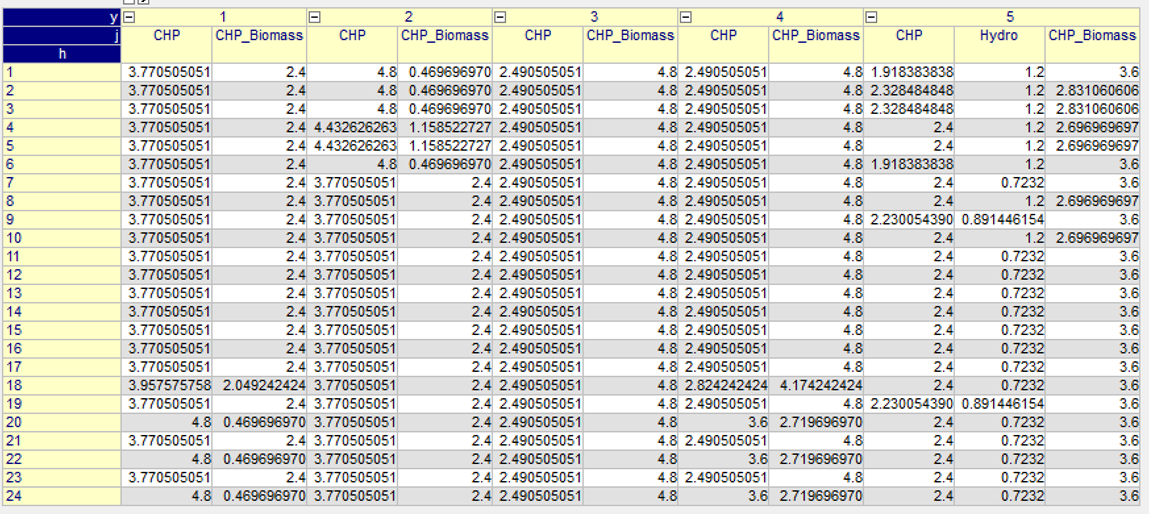Image resolution: width=1149 pixels, height=514 pixels.
Task: Click cell 2.696969697 in row 10
Action: click(1093, 238)
